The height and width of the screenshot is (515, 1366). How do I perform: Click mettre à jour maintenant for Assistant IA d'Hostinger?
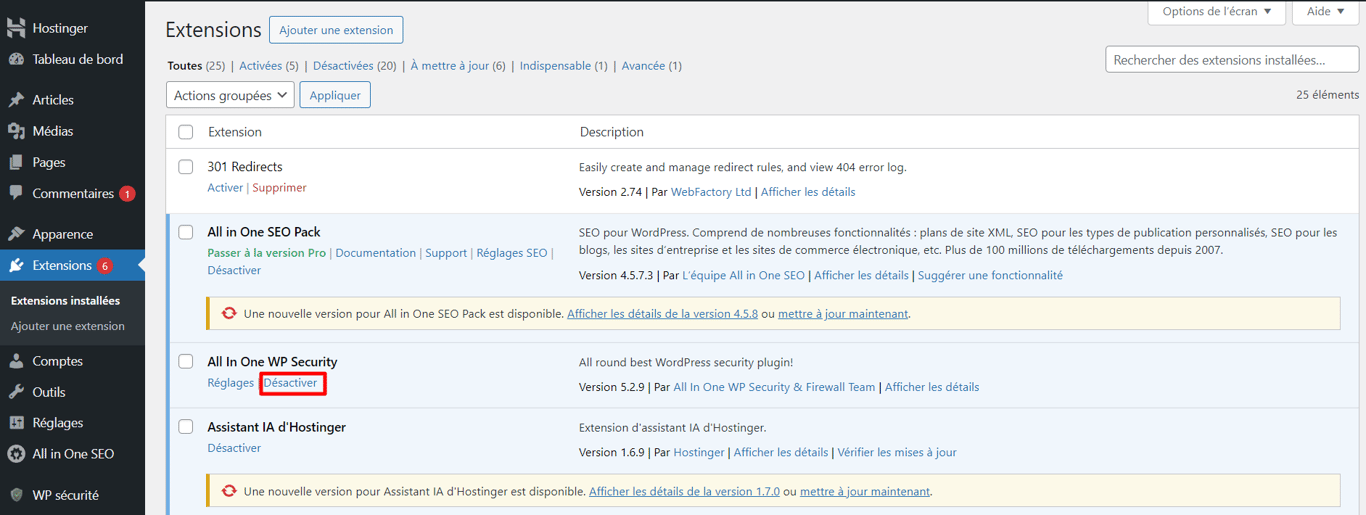point(865,492)
